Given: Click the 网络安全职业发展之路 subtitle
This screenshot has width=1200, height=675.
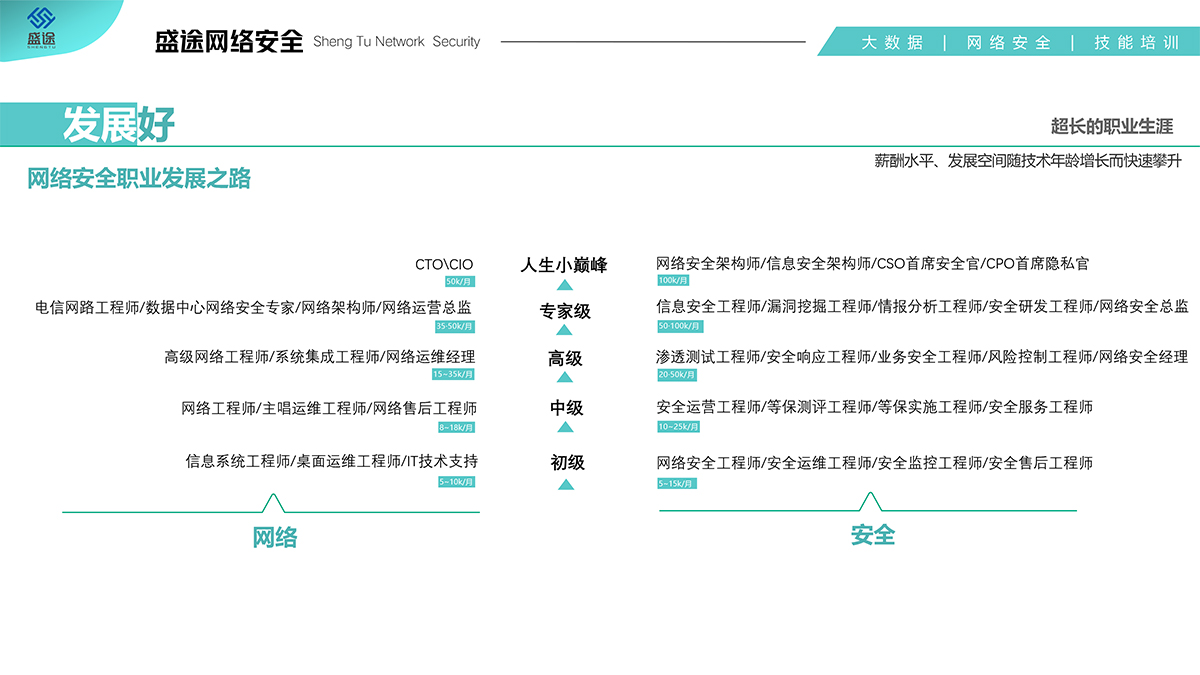Looking at the screenshot, I should 139,179.
